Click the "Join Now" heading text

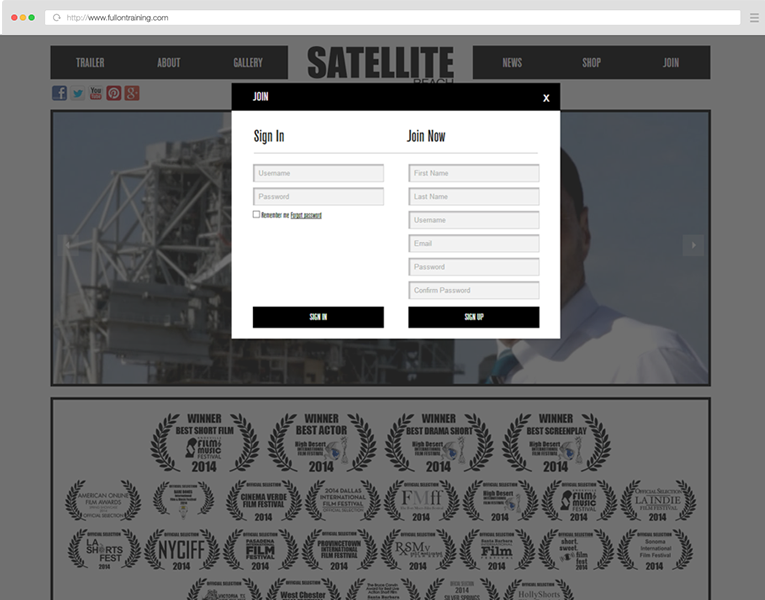click(x=426, y=136)
